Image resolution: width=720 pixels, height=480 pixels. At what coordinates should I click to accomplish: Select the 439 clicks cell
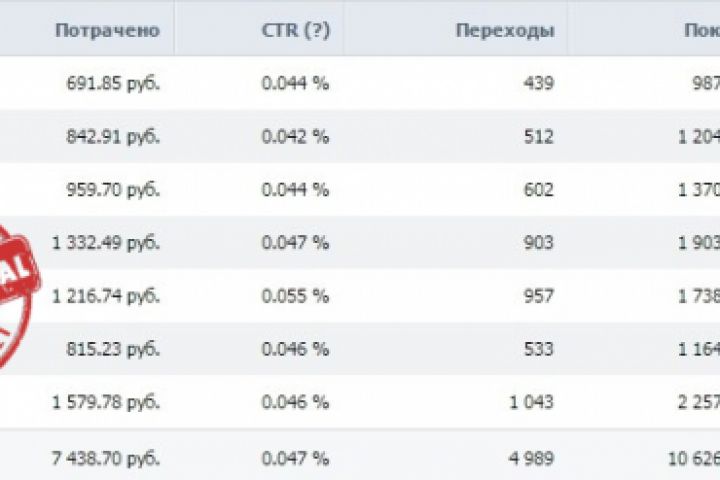pos(538,83)
